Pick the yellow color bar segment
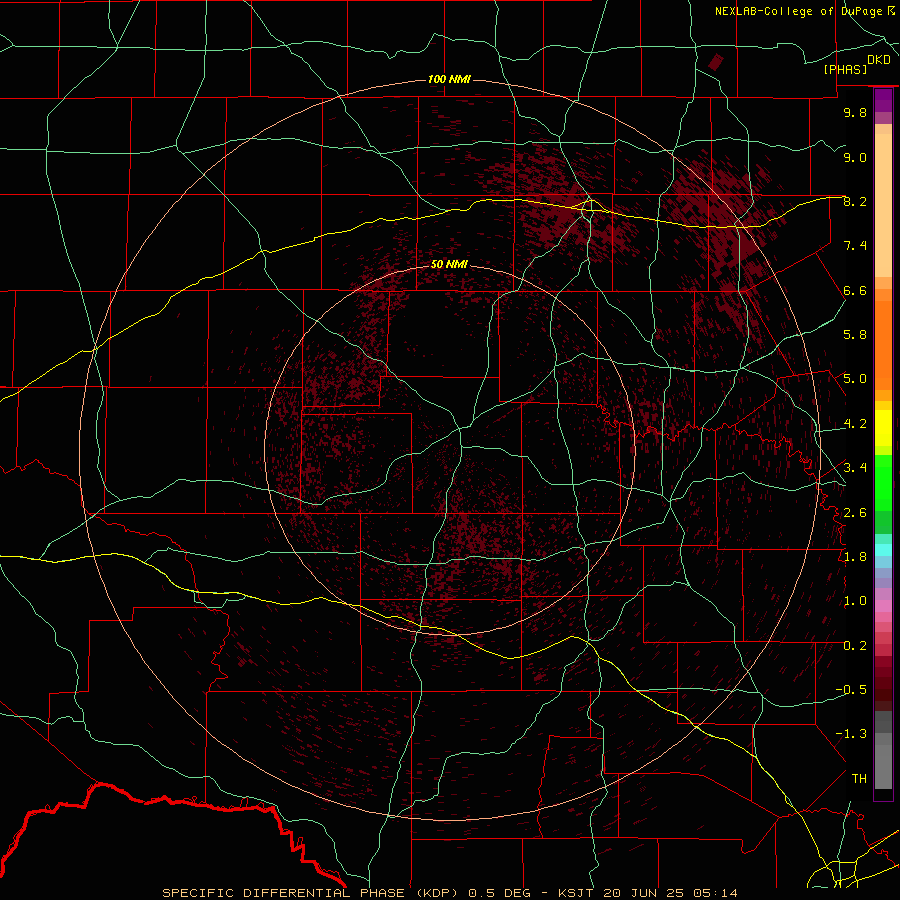Viewport: 900px width, 900px height. click(x=883, y=428)
